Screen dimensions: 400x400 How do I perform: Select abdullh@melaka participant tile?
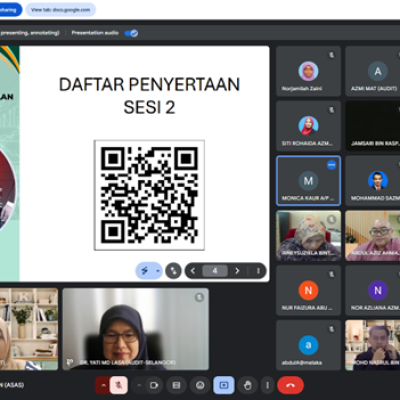[x=309, y=345]
